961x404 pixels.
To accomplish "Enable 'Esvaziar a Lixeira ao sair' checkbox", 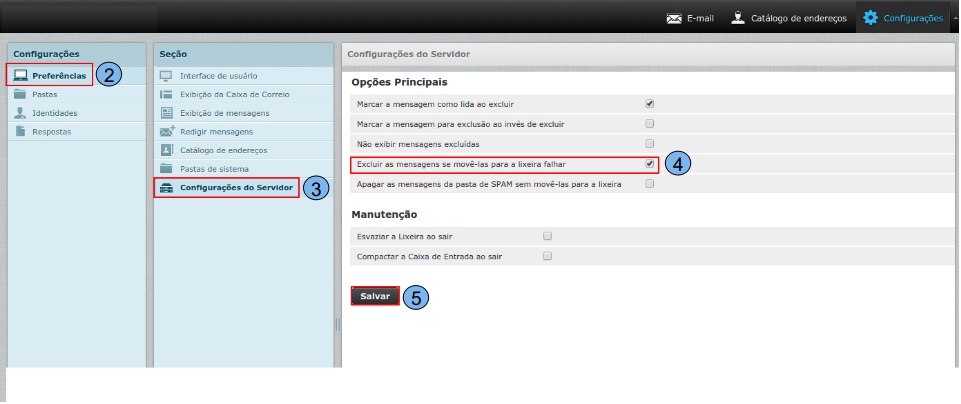I will pos(547,236).
